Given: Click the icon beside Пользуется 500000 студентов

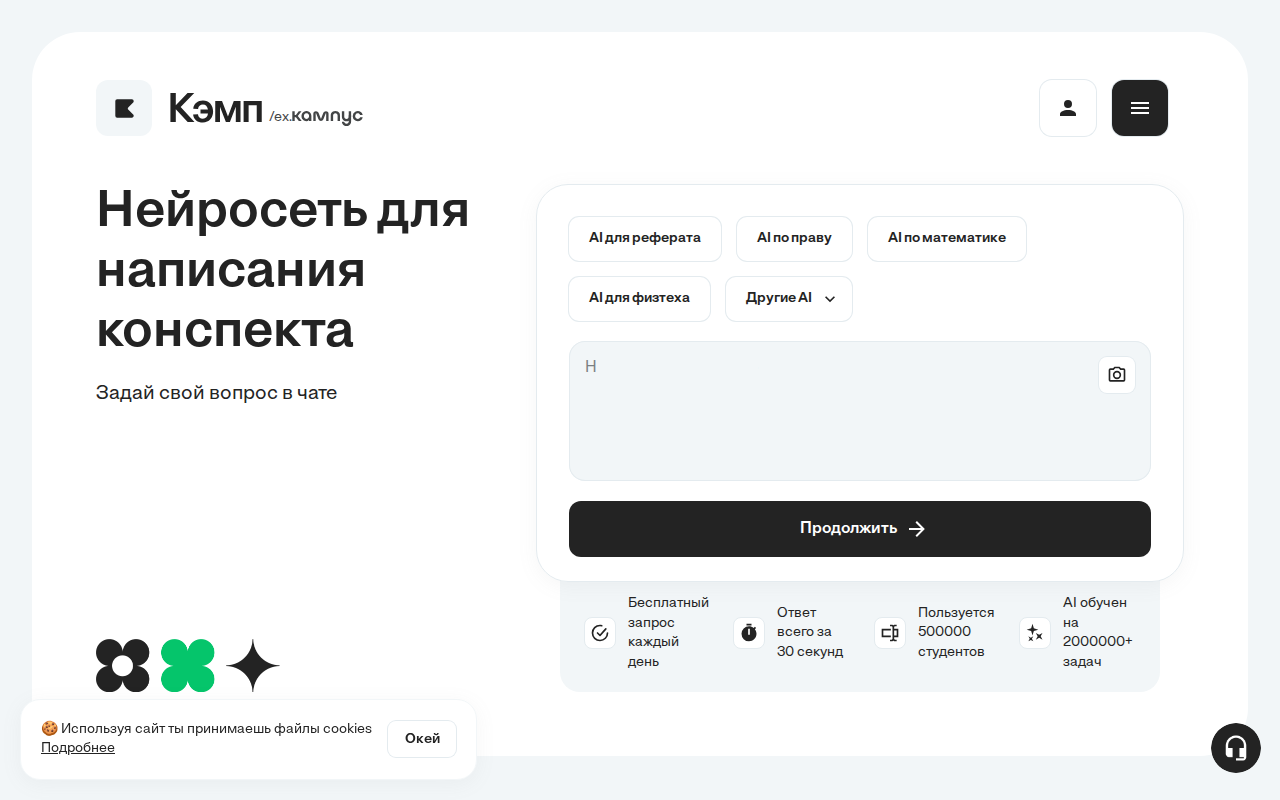Looking at the screenshot, I should 890,633.
